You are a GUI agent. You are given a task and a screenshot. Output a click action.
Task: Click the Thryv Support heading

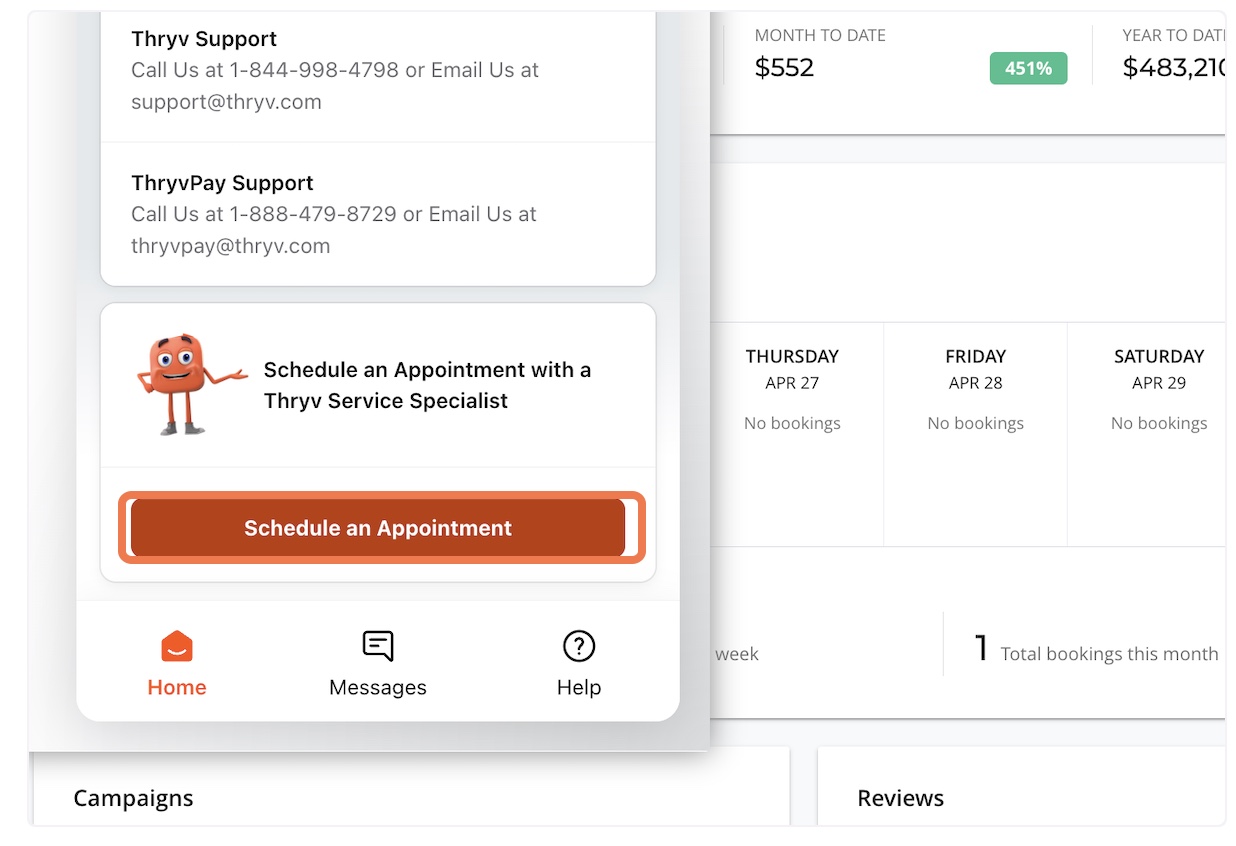[204, 39]
